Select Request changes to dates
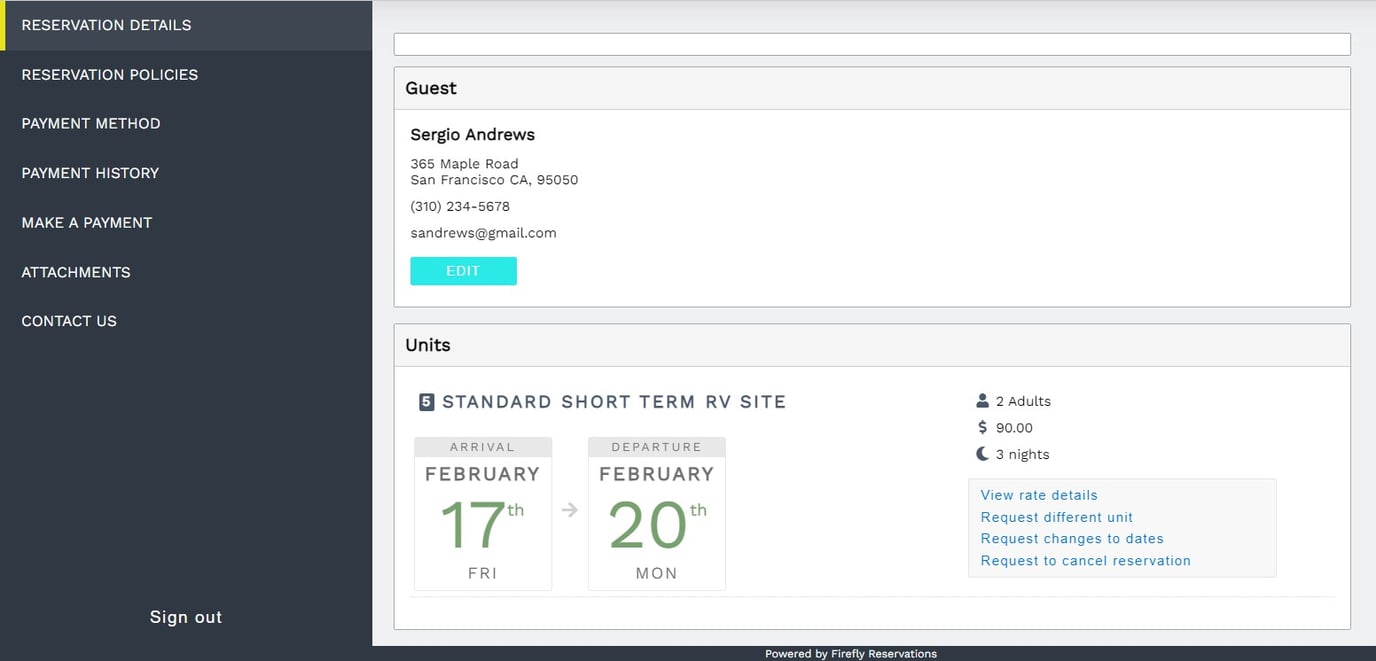 coord(1072,539)
